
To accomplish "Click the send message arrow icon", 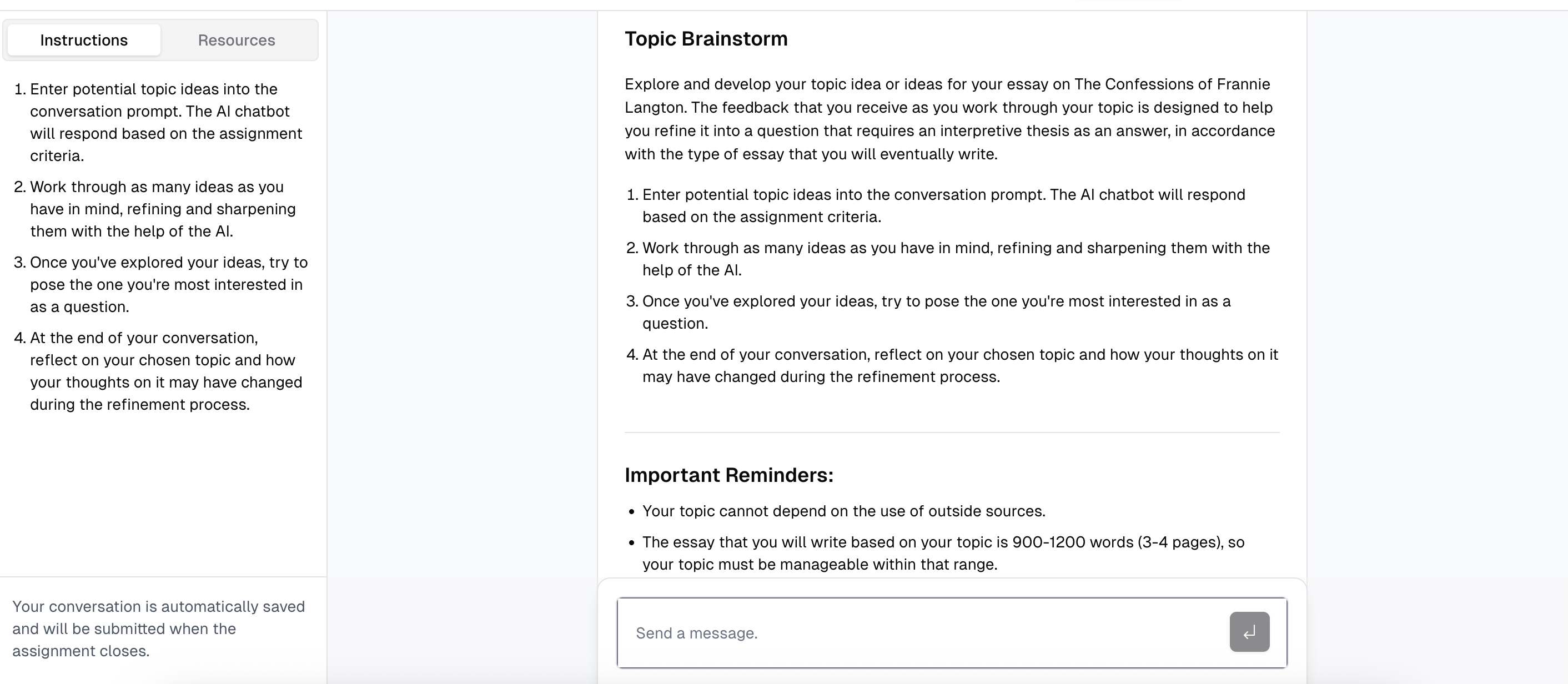I will tap(1249, 632).
